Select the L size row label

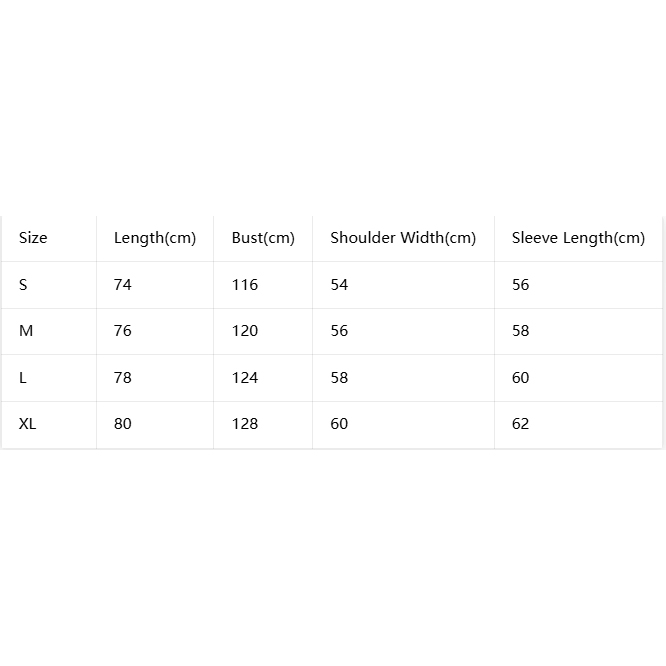click(23, 378)
